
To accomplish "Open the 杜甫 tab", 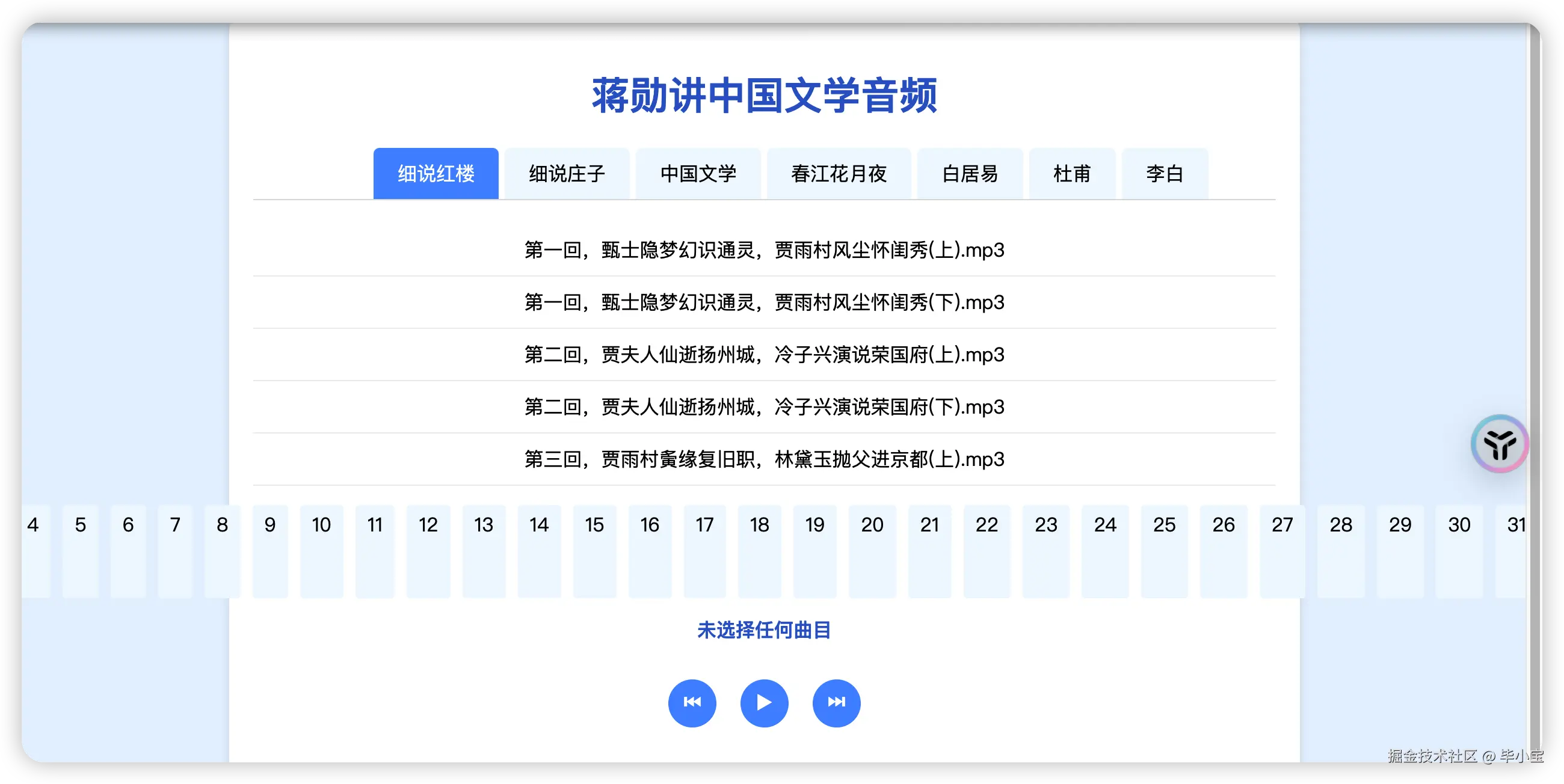I will click(1072, 174).
